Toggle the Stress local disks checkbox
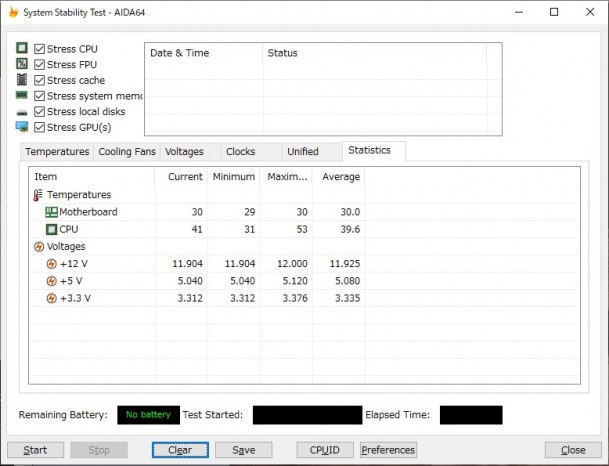The image size is (609, 466). pyautogui.click(x=39, y=111)
